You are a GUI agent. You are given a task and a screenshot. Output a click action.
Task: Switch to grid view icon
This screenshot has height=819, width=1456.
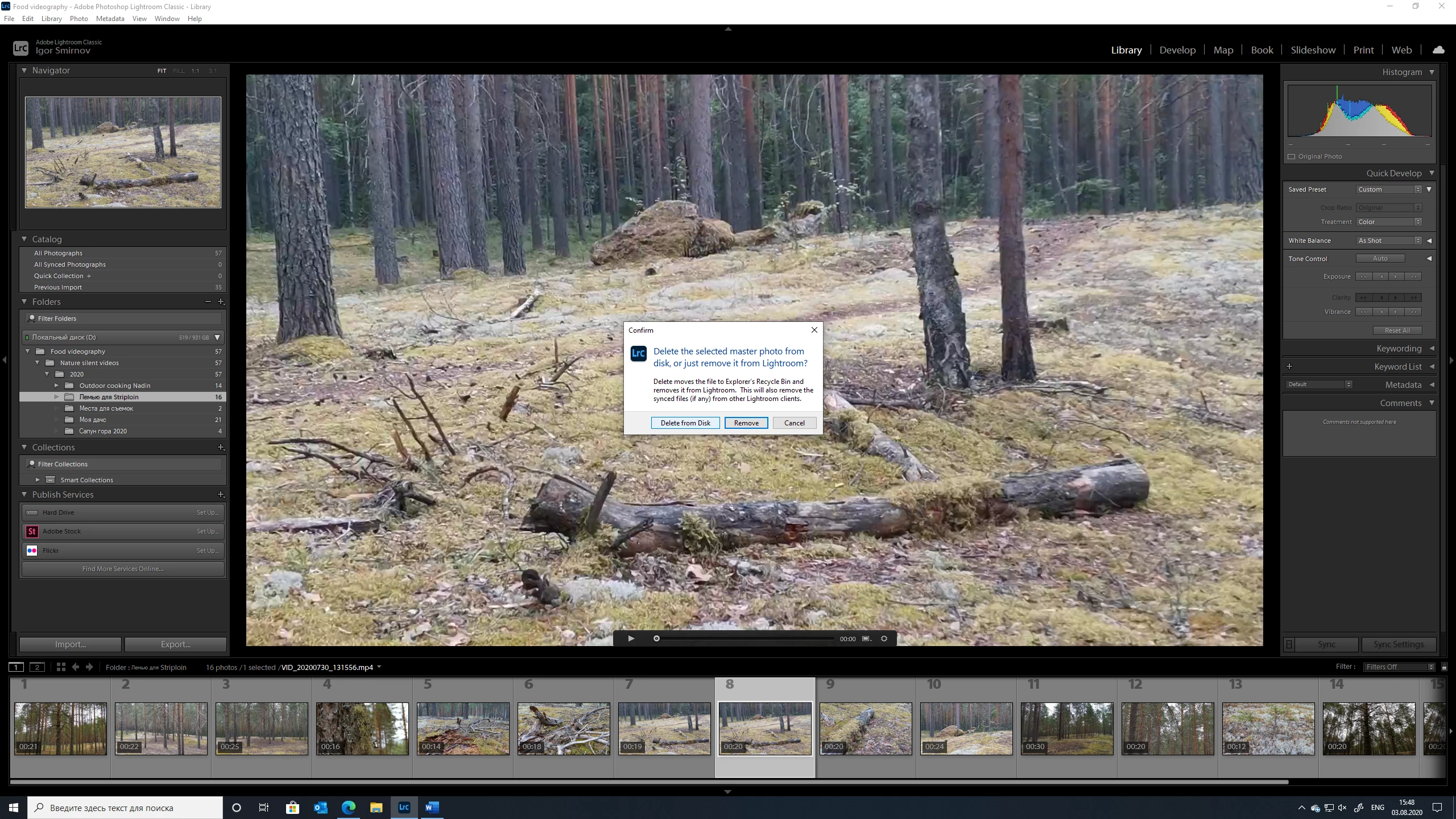pyautogui.click(x=61, y=667)
